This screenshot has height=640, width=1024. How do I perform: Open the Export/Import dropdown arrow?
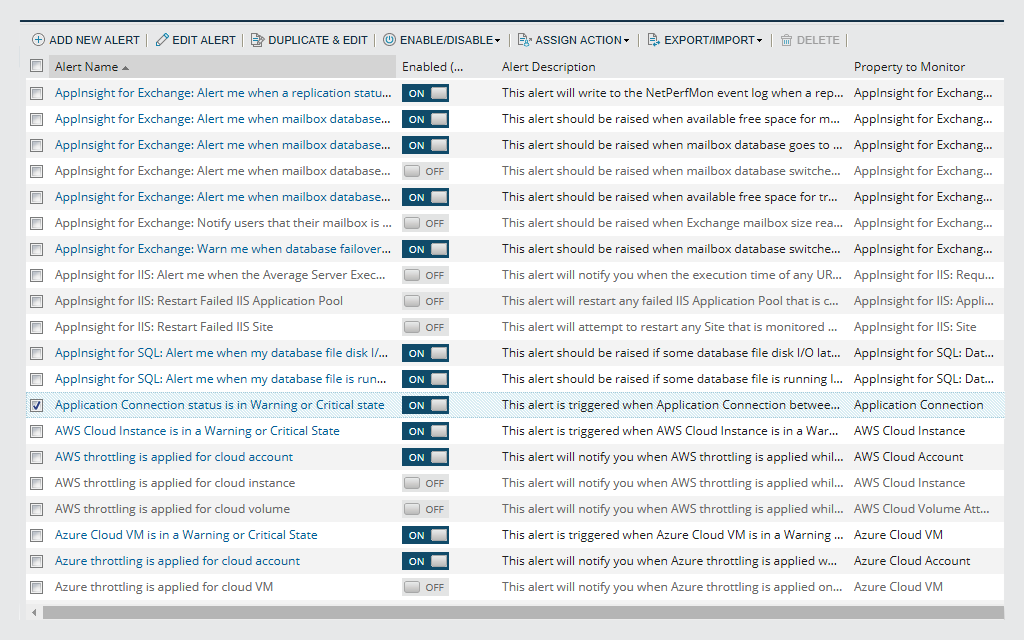[x=759, y=41]
